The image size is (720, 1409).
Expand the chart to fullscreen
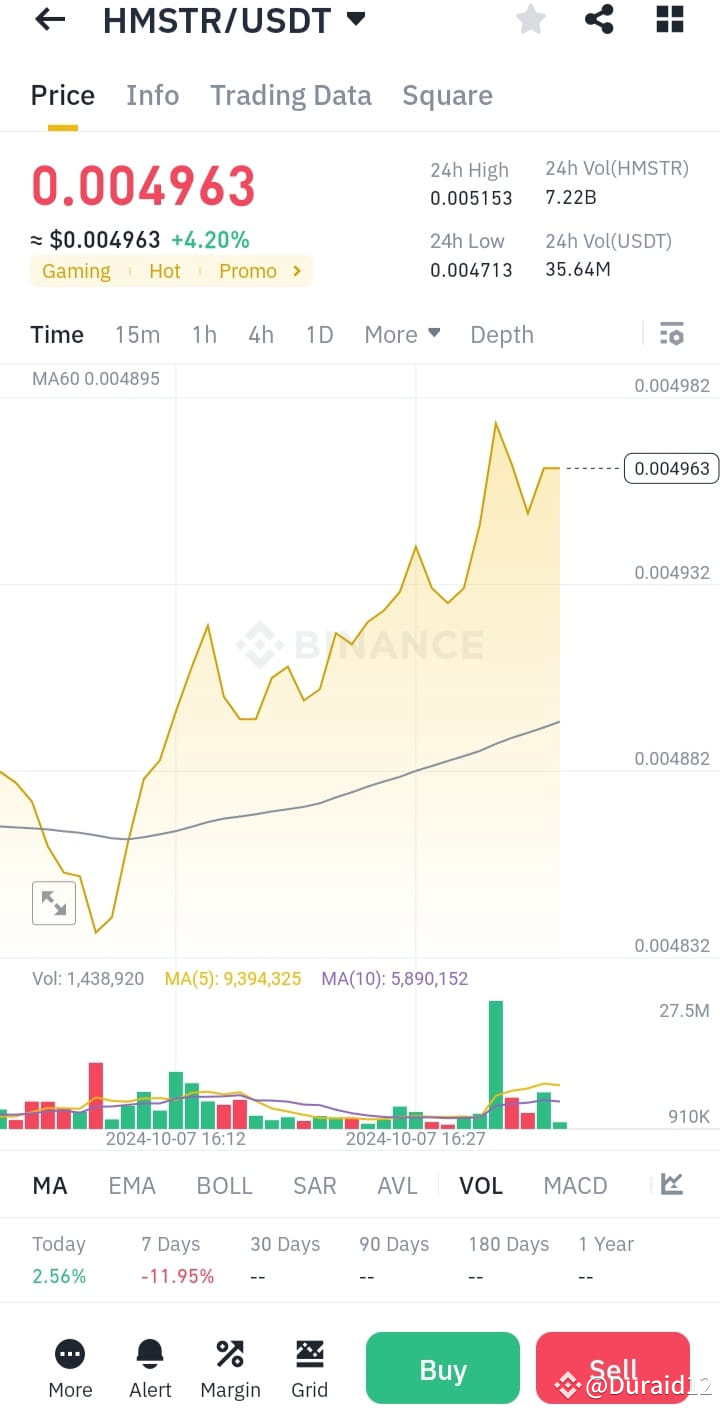[x=54, y=902]
